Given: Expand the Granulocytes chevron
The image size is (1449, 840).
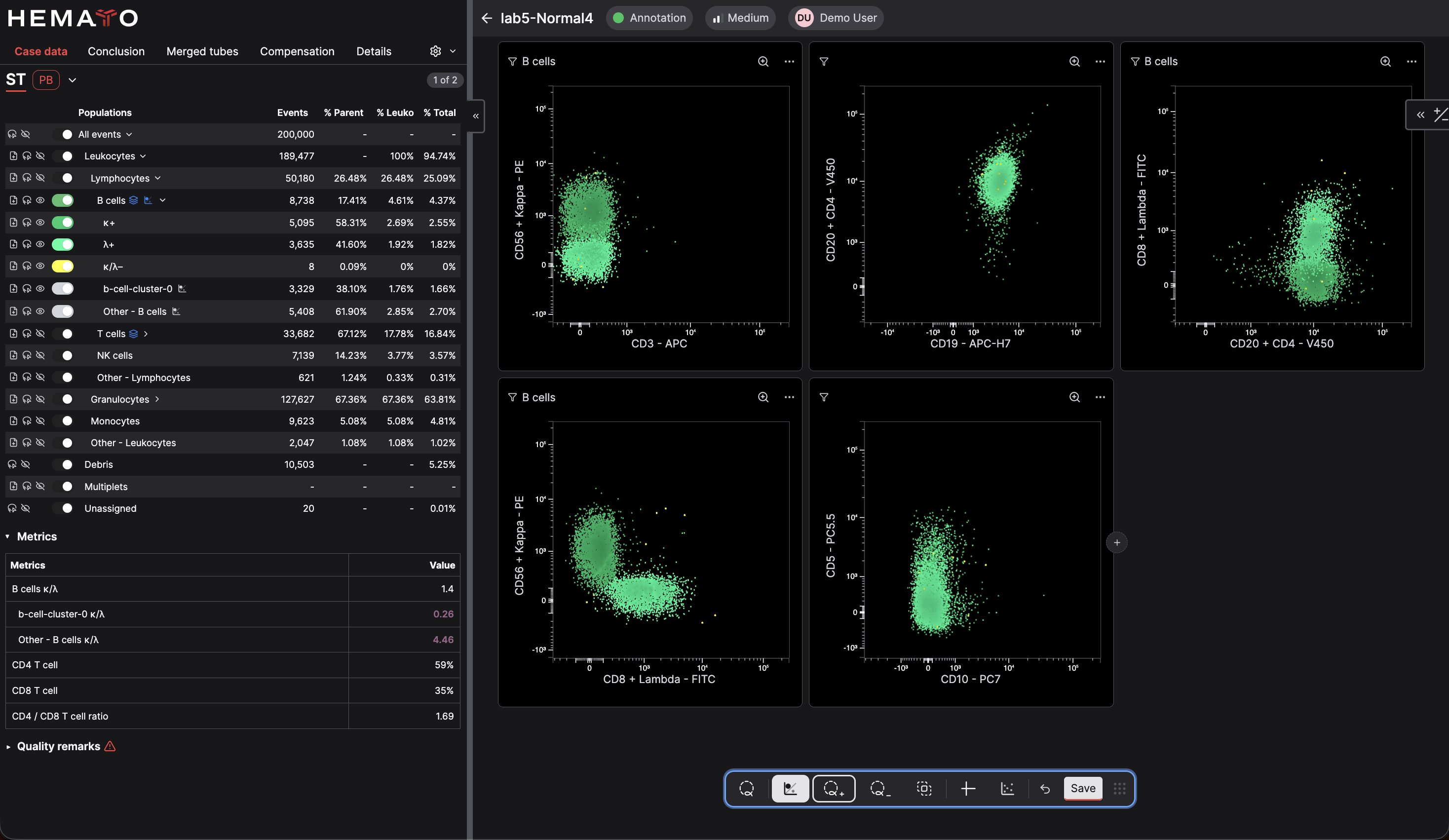Looking at the screenshot, I should coord(156,399).
